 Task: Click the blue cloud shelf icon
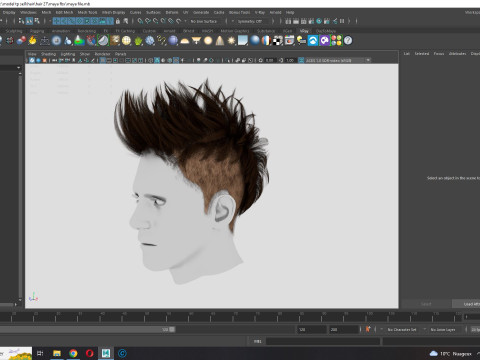pyautogui.click(x=313, y=41)
